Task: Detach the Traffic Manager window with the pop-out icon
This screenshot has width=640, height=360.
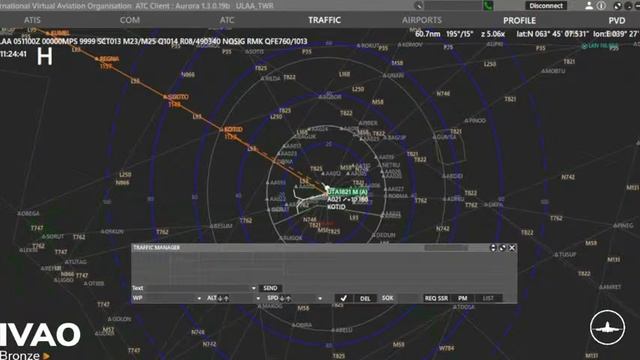Action: point(502,248)
